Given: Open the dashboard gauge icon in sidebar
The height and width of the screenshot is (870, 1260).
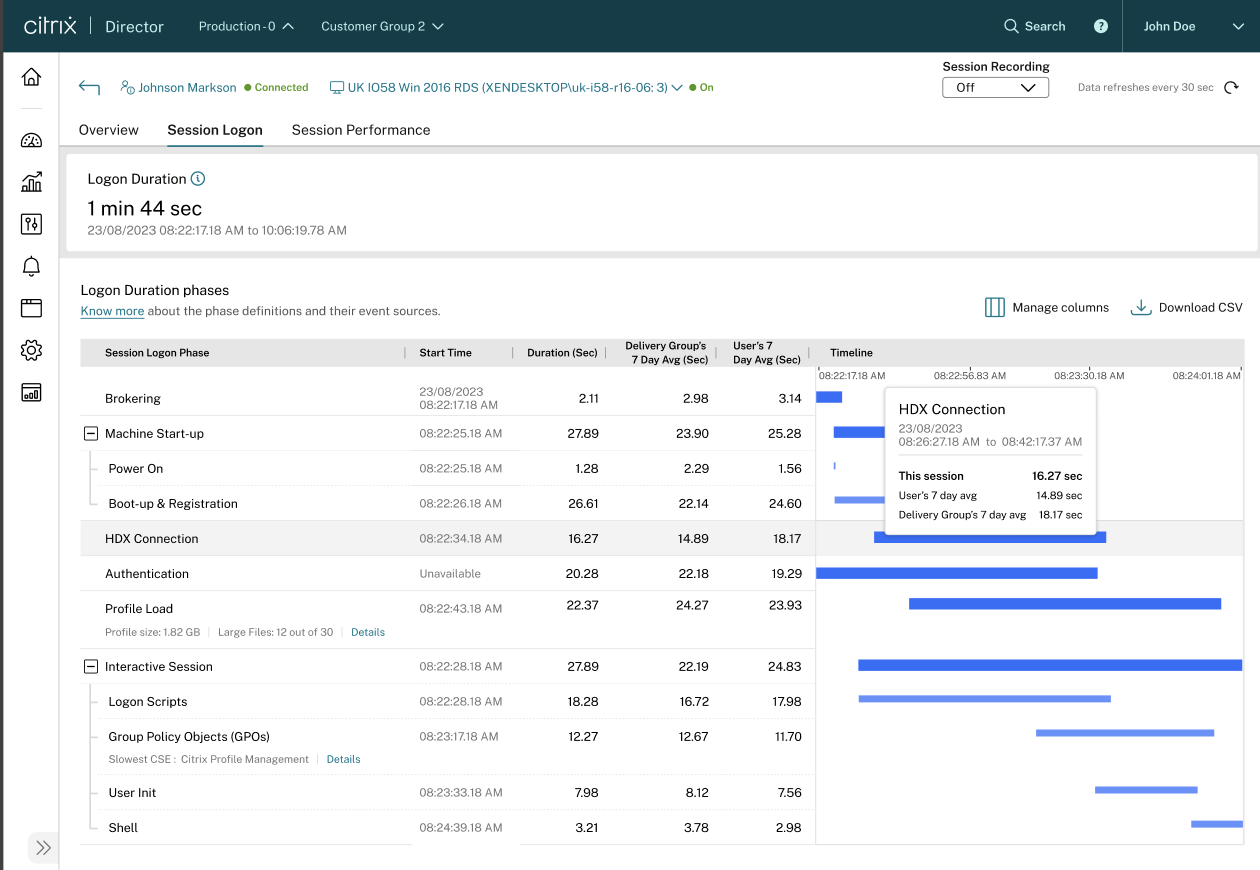Looking at the screenshot, I should tap(31, 140).
